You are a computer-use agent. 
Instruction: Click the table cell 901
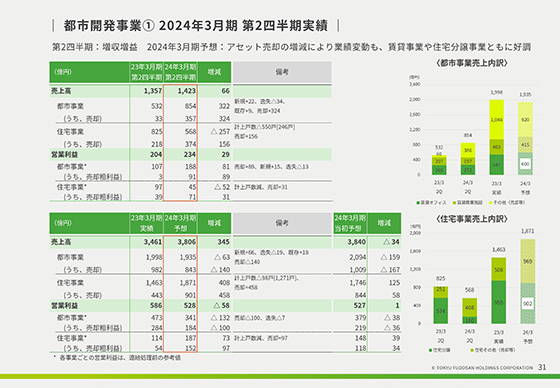[x=190, y=295]
